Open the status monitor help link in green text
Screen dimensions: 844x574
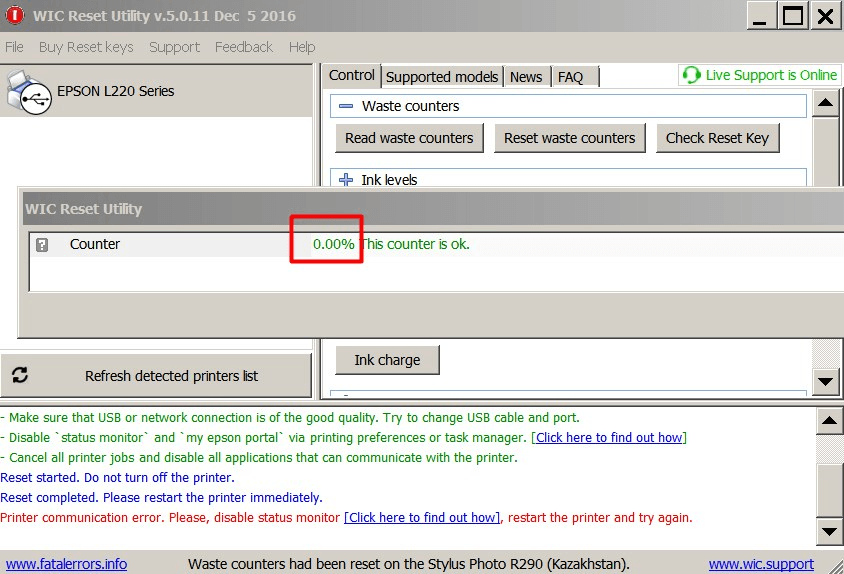[x=609, y=437]
